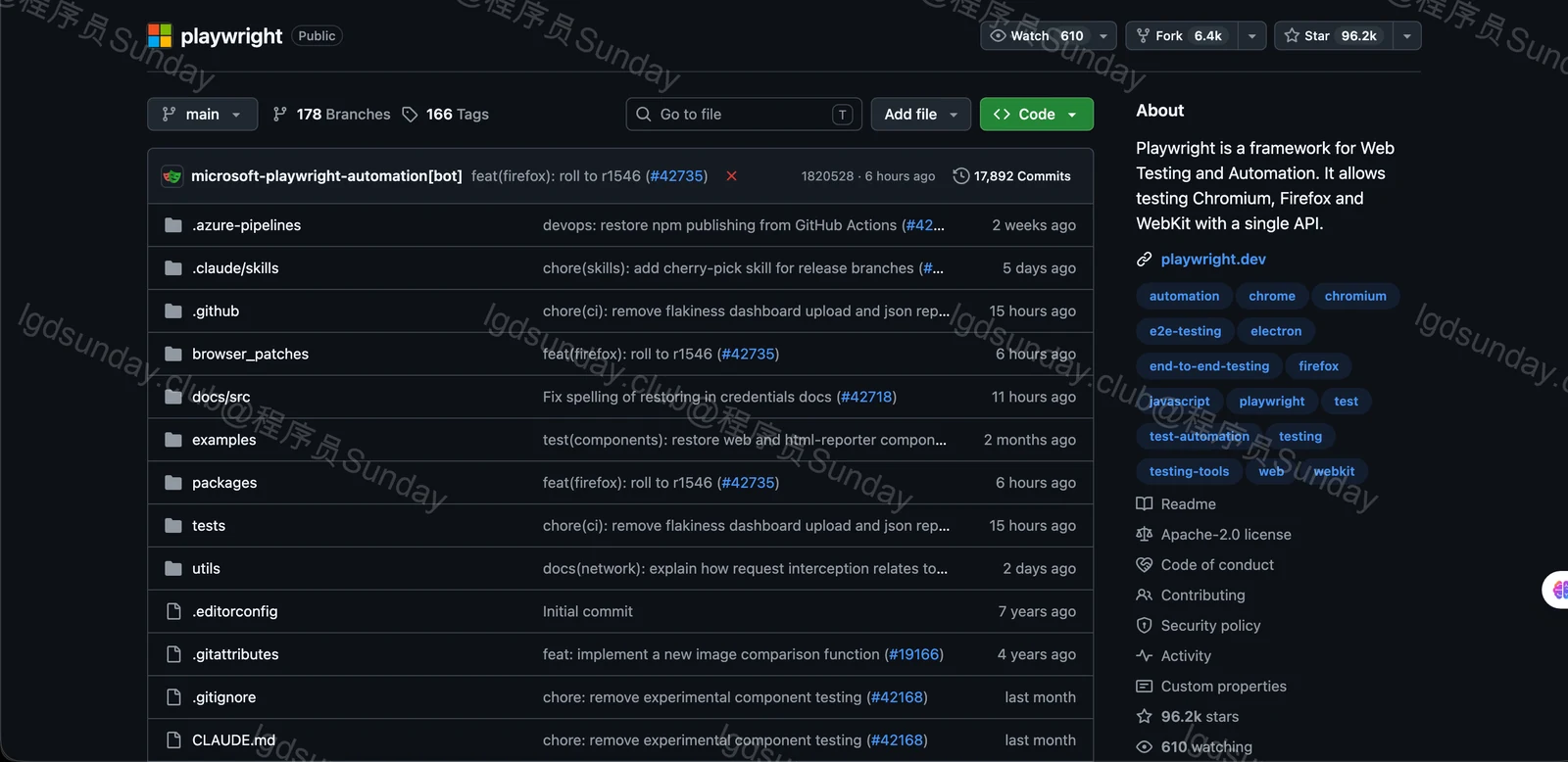Screen dimensions: 1568x762
Task: Select the chromium topic tag
Action: (x=1355, y=296)
